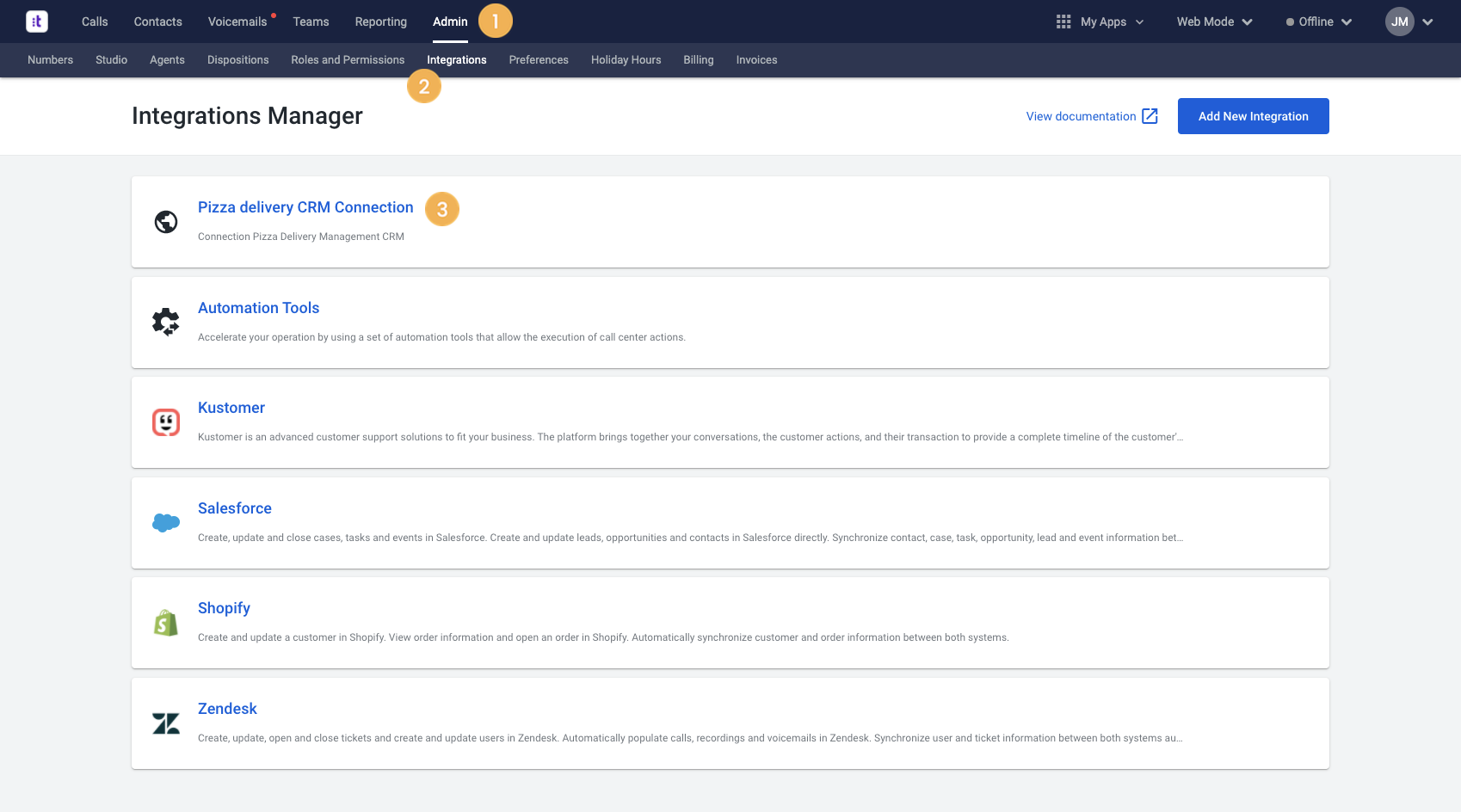This screenshot has height=812, width=1461.
Task: Open the Invoices section
Action: pos(757,60)
